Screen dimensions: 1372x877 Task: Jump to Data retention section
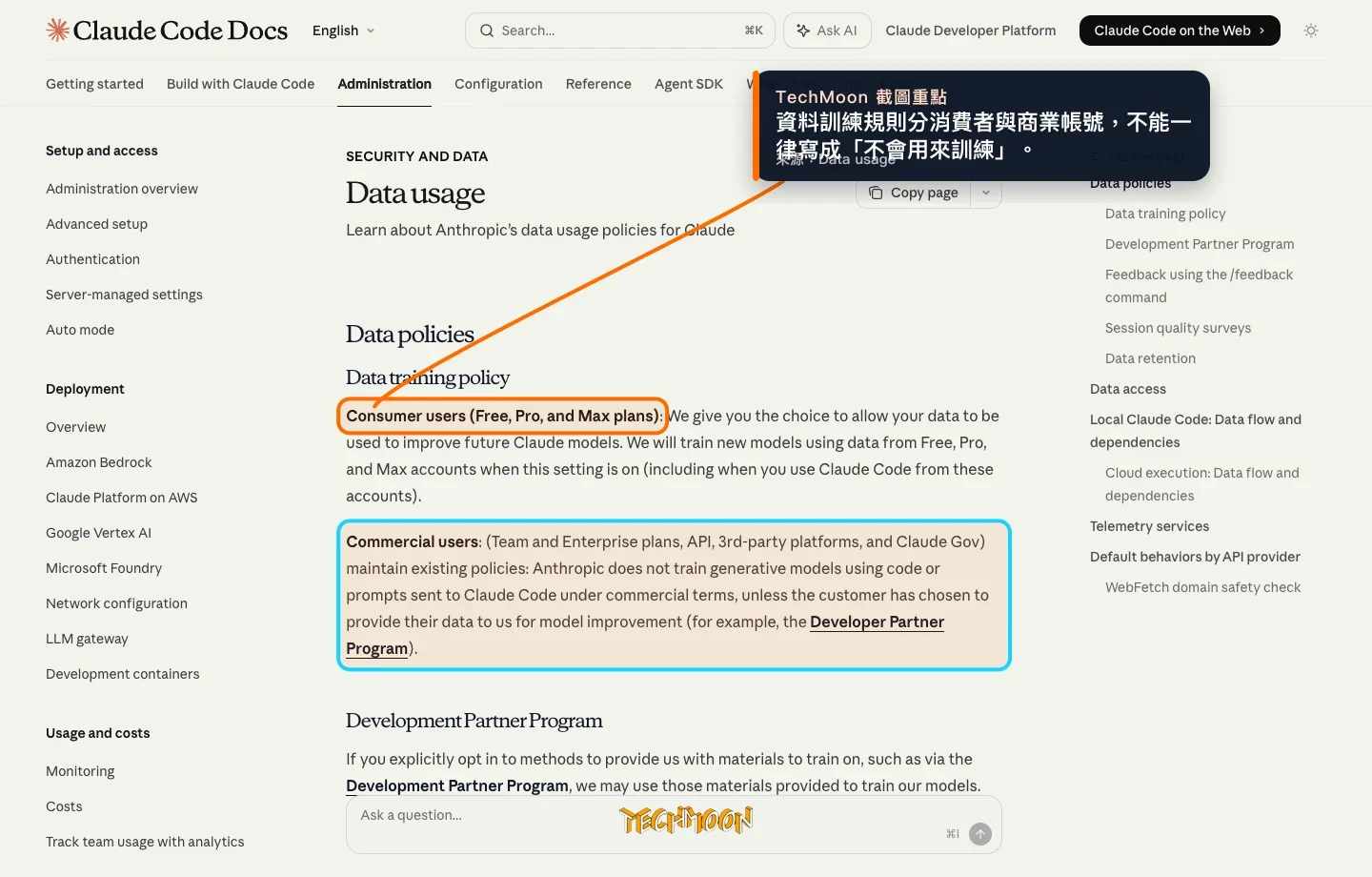(x=1150, y=358)
